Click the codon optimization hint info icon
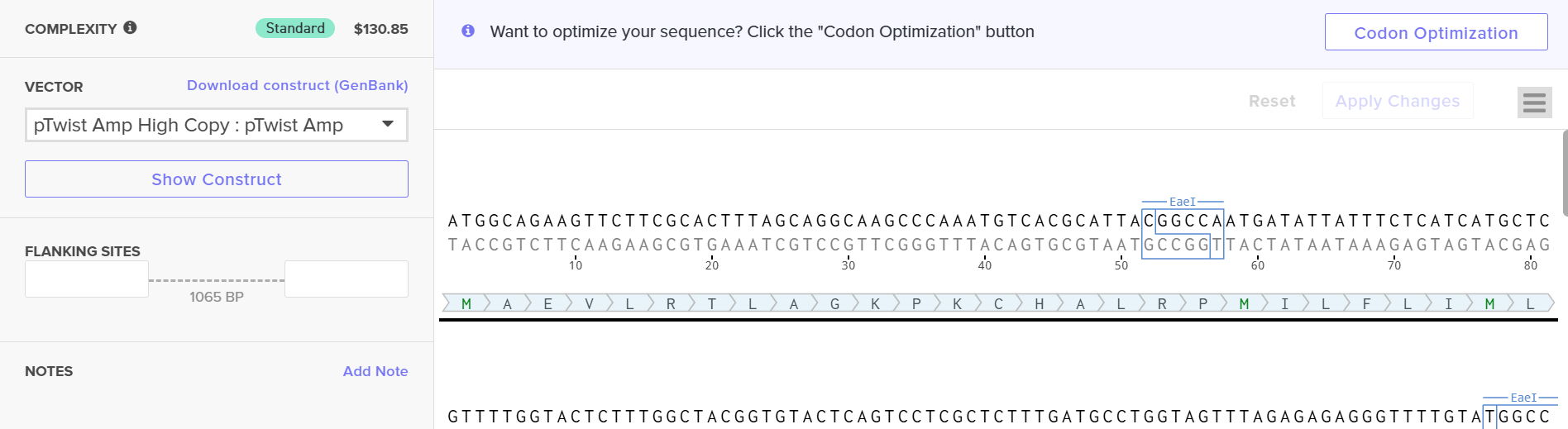This screenshot has height=429, width=1568. click(468, 31)
